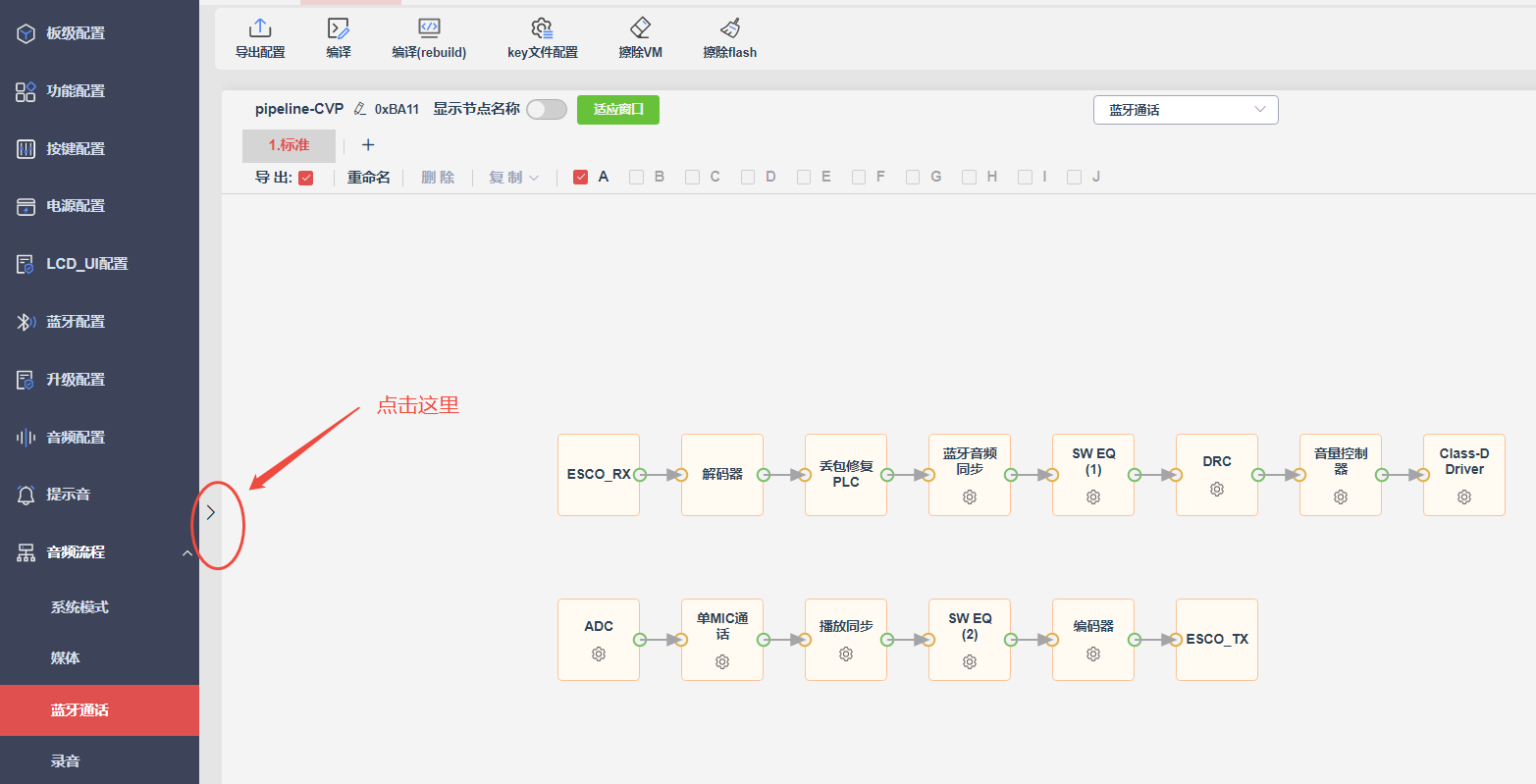The width and height of the screenshot is (1536, 784).
Task: Select 媒体 under 音频流程
Action: tap(99, 658)
